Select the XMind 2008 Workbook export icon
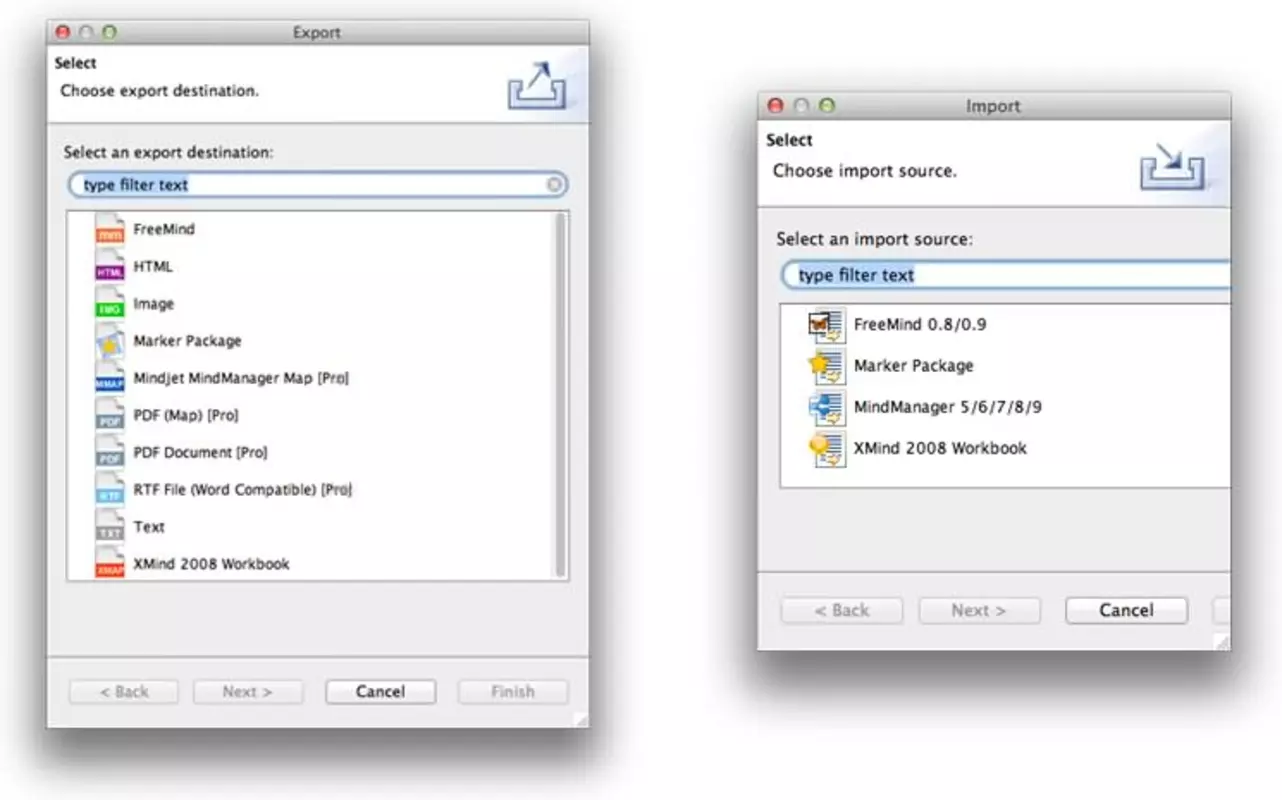Viewport: 1282px width, 800px height. 110,564
